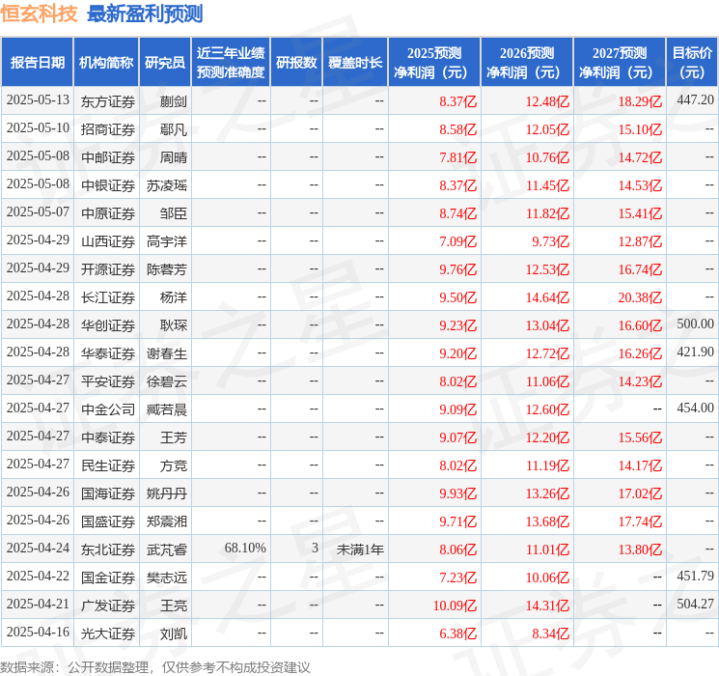
Task: Click researcher 高宇洋
Action: coord(166,241)
